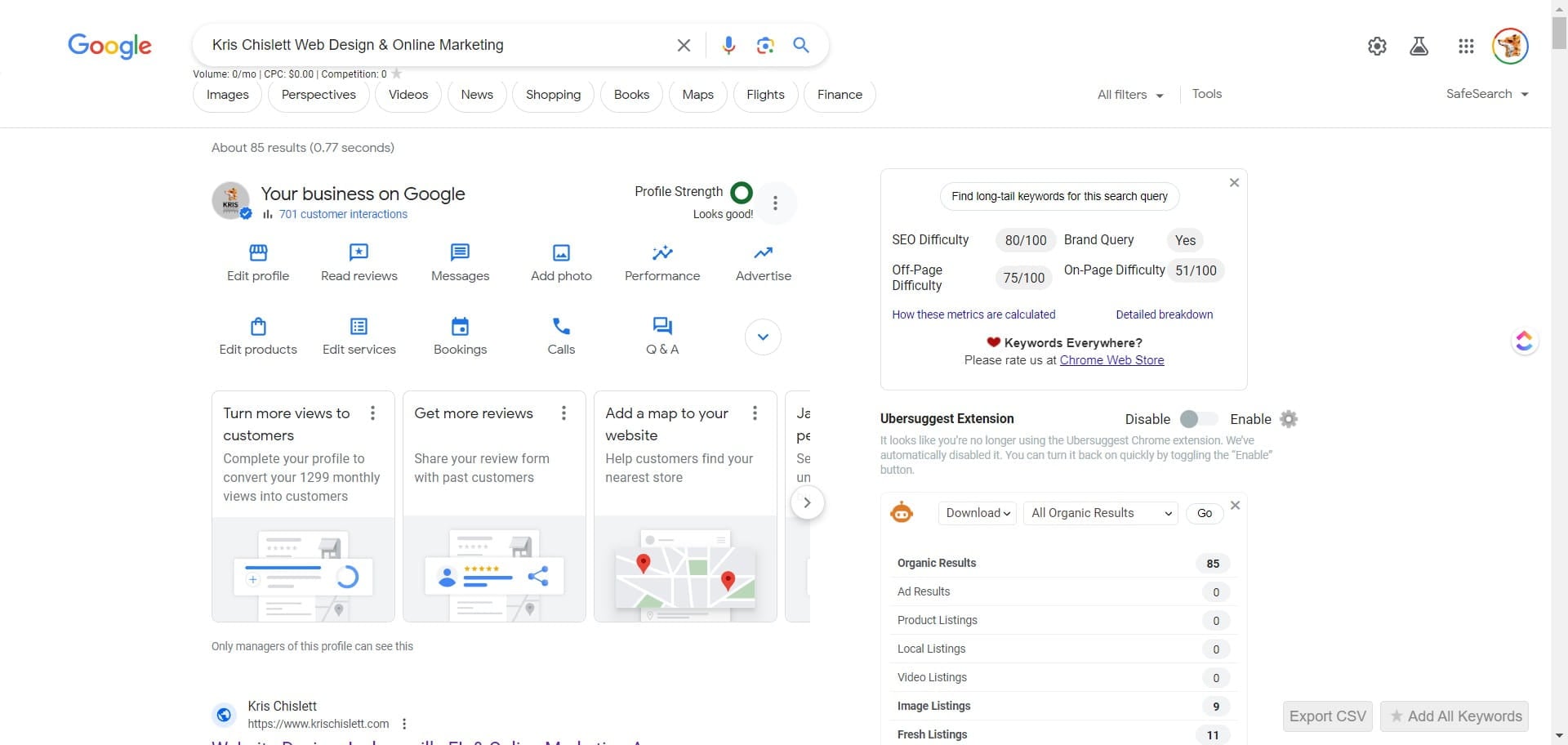Screen dimensions: 1568x745
Task: Switch to the Images tab
Action: click(227, 95)
